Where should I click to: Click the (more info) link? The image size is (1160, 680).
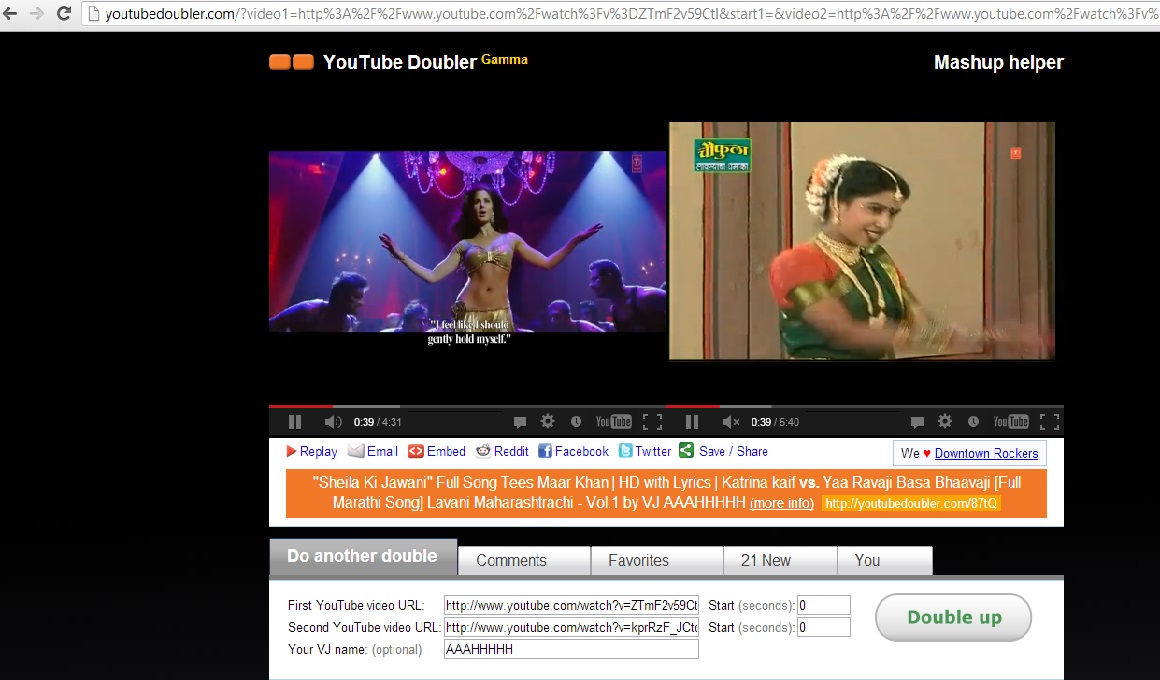[781, 504]
